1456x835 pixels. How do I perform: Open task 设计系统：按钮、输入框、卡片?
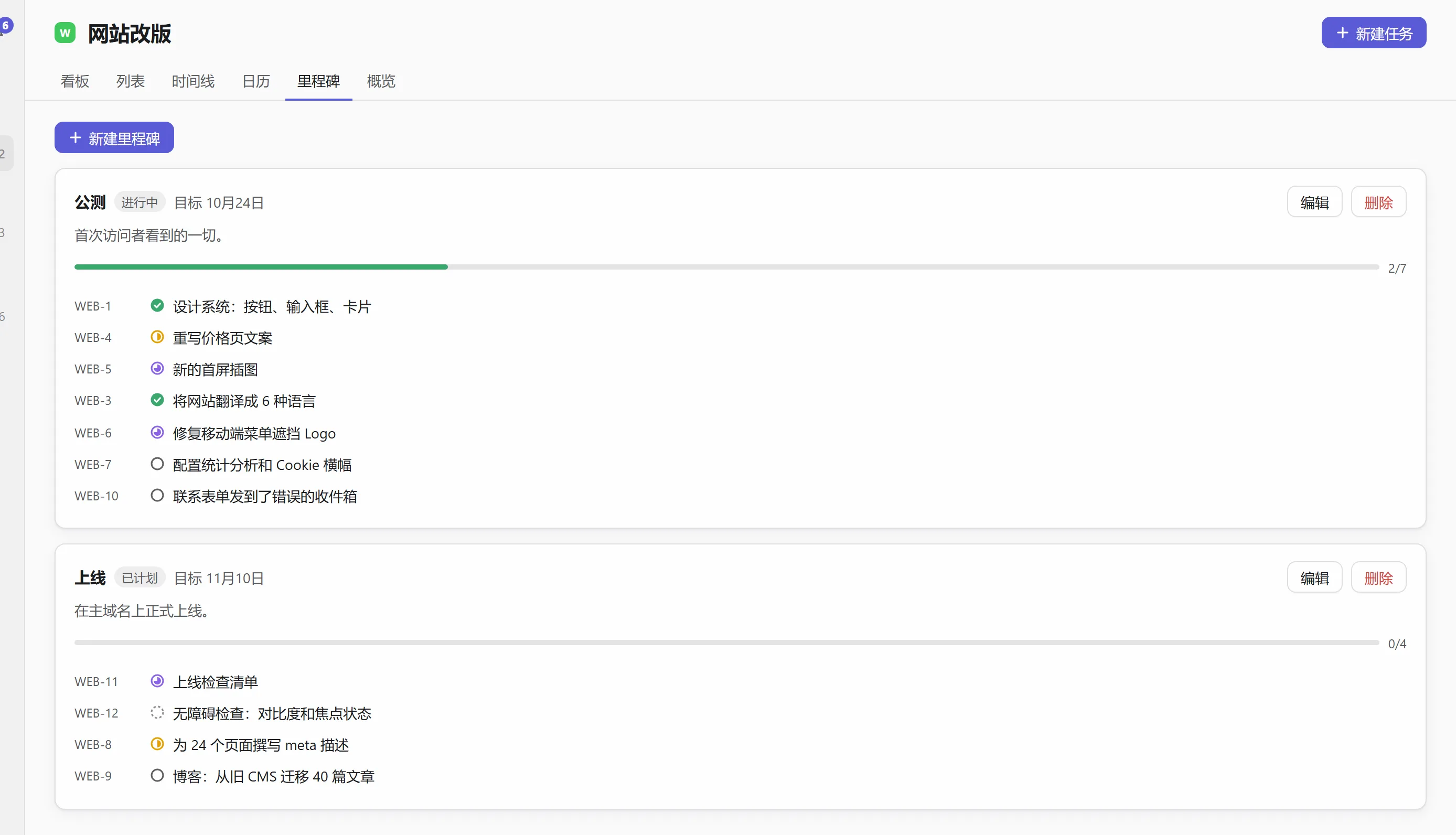point(272,307)
